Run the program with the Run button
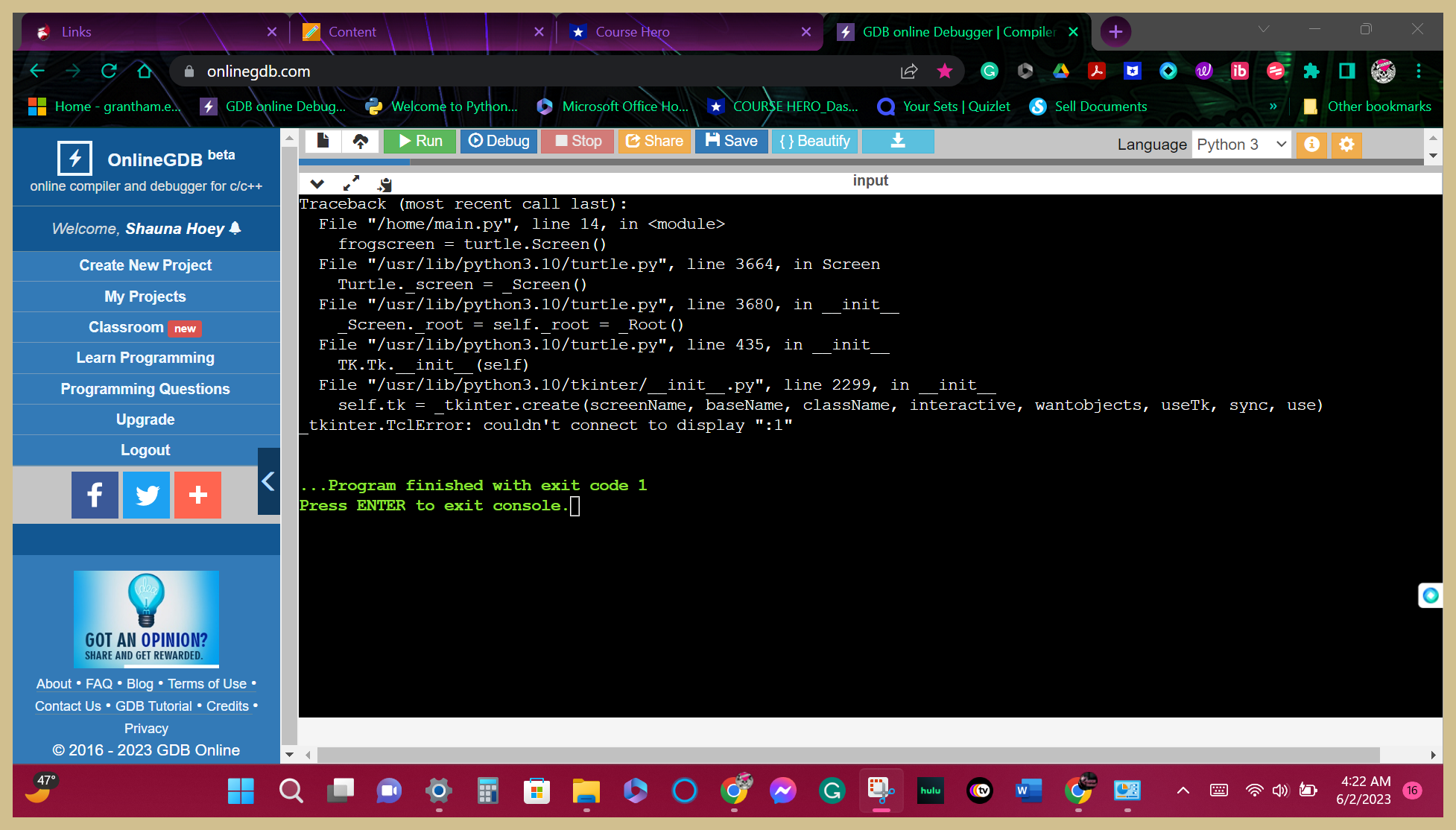 click(420, 141)
